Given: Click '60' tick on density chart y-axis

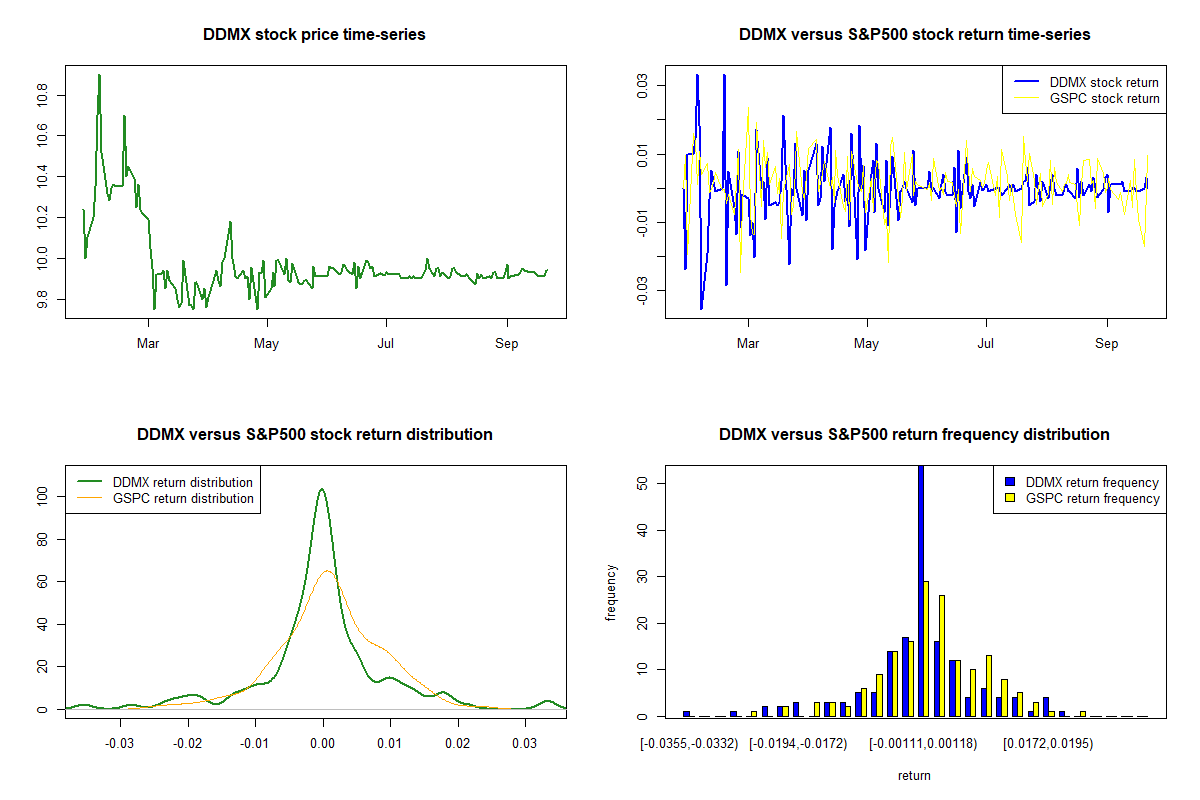Looking at the screenshot, I should (x=42, y=581).
